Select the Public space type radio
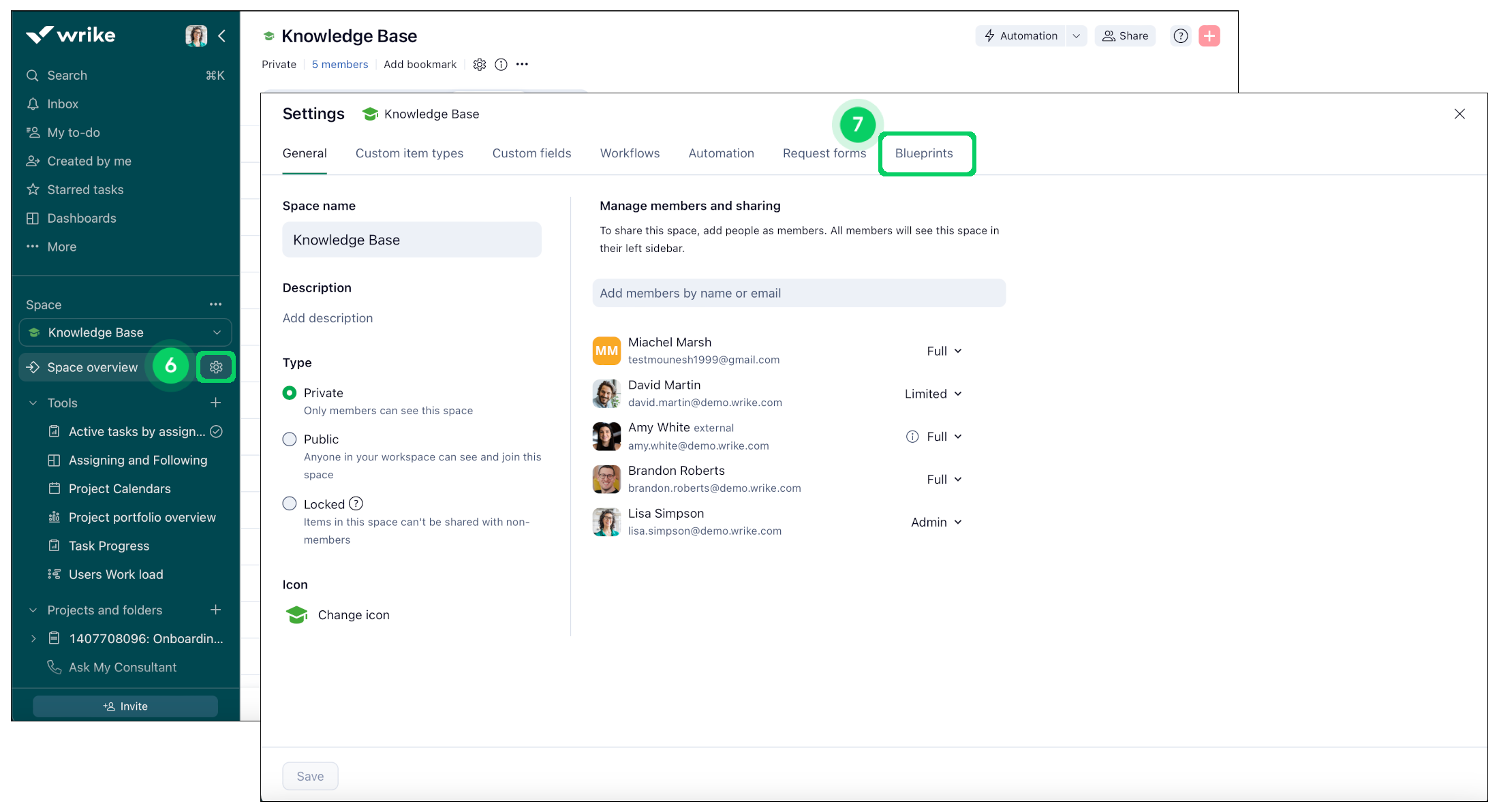1499x812 pixels. (290, 439)
